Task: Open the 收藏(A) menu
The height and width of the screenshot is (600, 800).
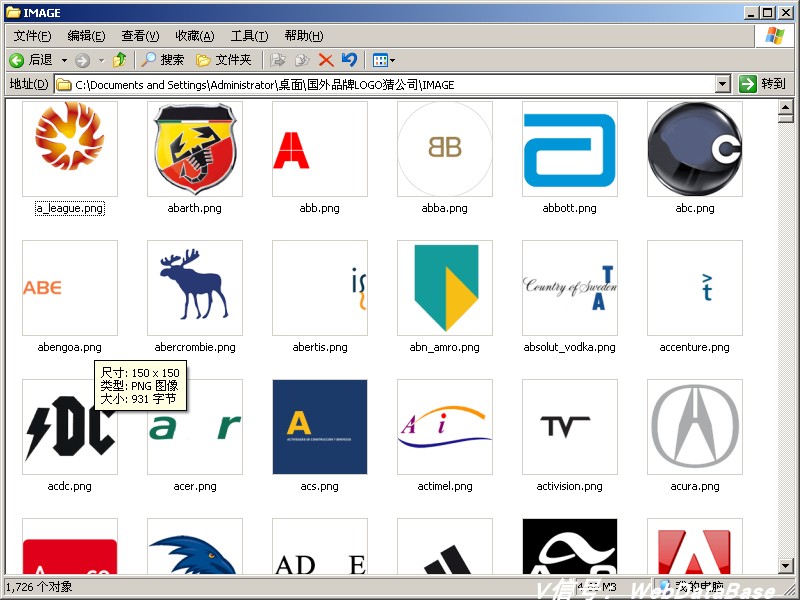Action: point(194,36)
